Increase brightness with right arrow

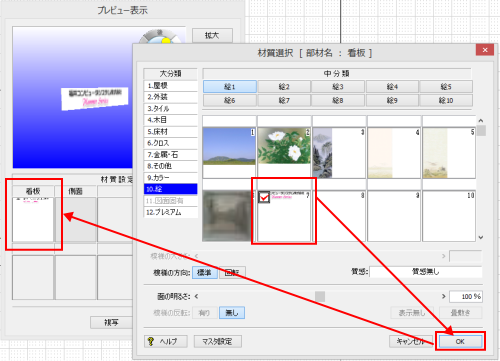443,296
